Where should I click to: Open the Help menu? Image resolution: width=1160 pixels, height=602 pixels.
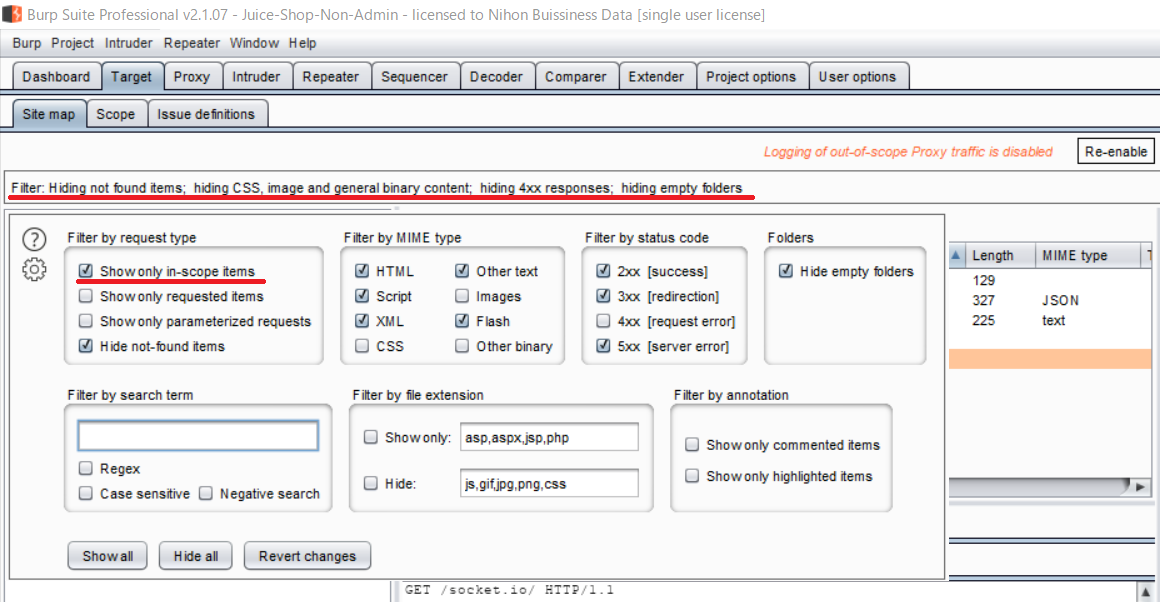point(303,43)
